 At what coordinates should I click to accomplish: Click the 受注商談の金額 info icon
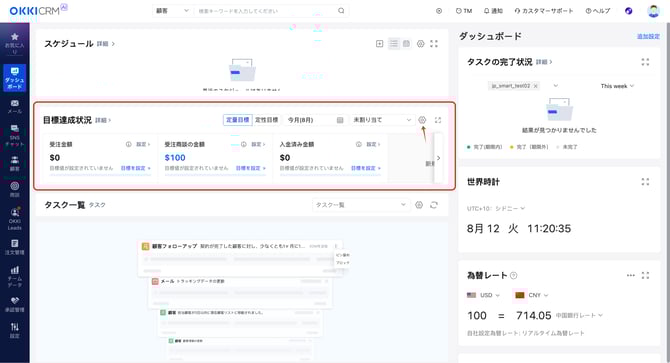pyautogui.click(x=244, y=144)
